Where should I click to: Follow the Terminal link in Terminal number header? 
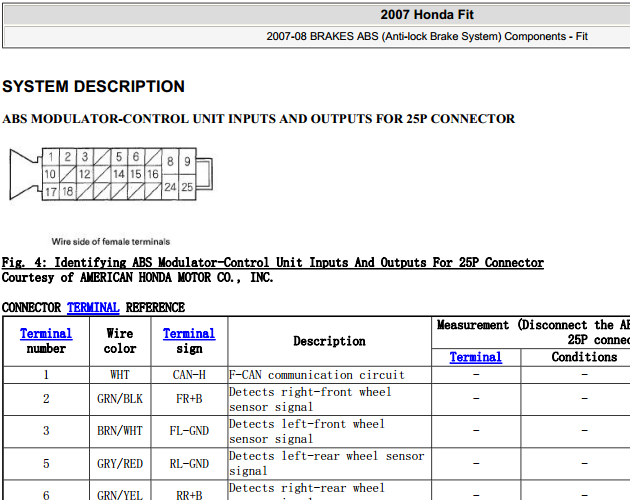[x=46, y=333]
